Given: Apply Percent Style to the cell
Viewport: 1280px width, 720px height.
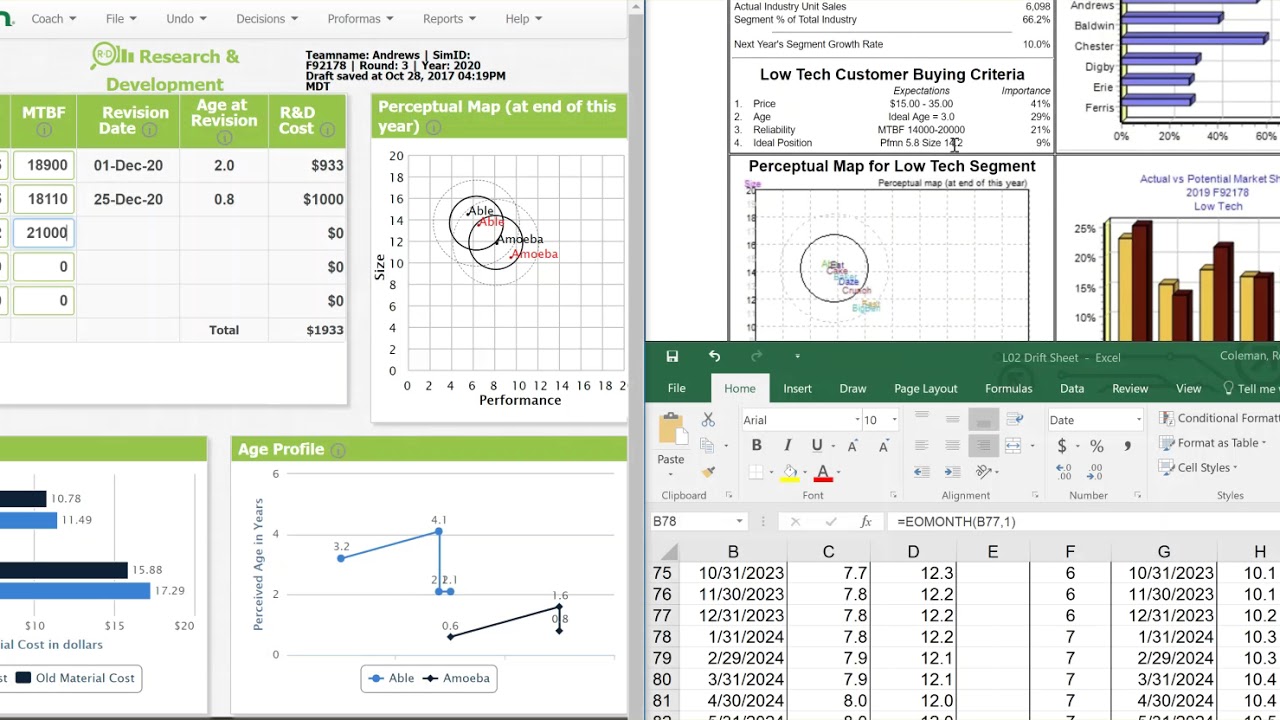Looking at the screenshot, I should (1097, 446).
